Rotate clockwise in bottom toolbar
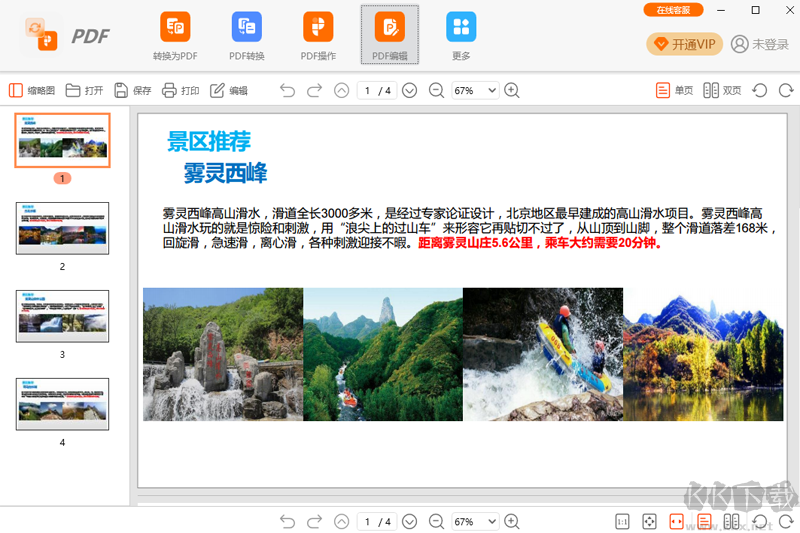Screen dimensions: 800x533 tap(786, 522)
